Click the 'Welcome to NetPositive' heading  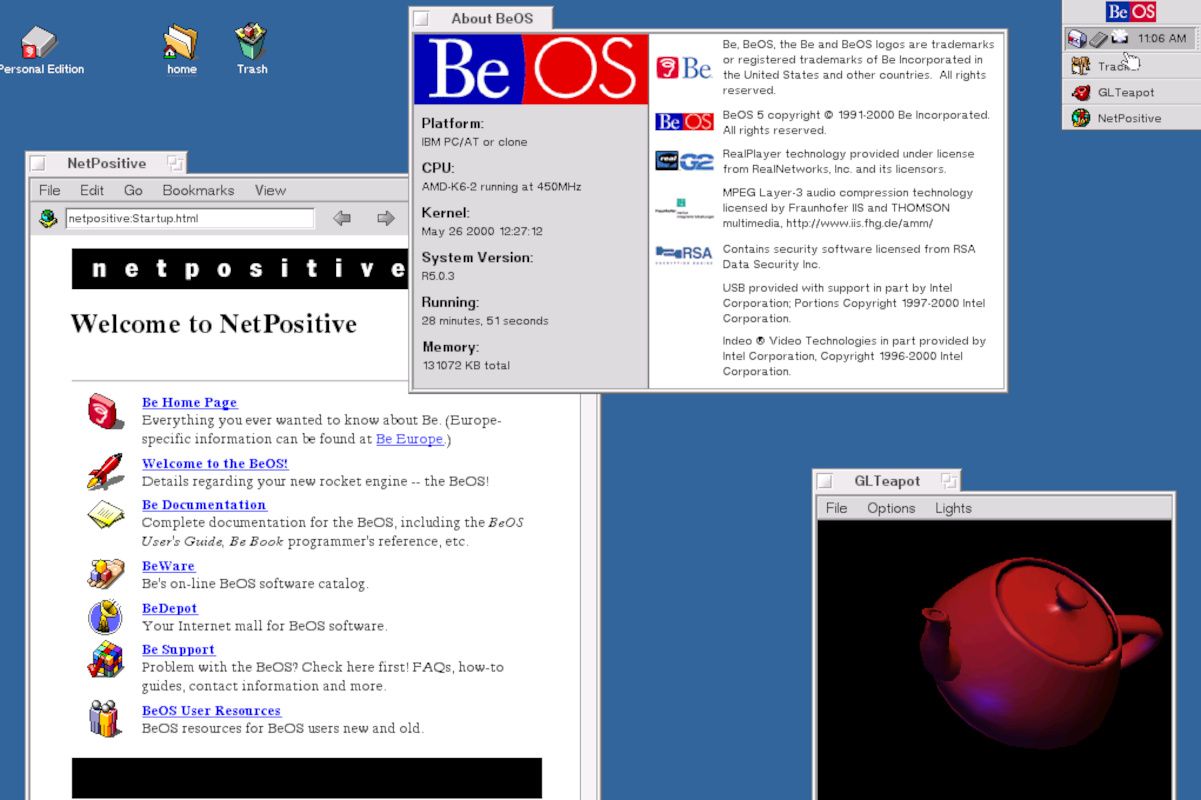point(213,324)
